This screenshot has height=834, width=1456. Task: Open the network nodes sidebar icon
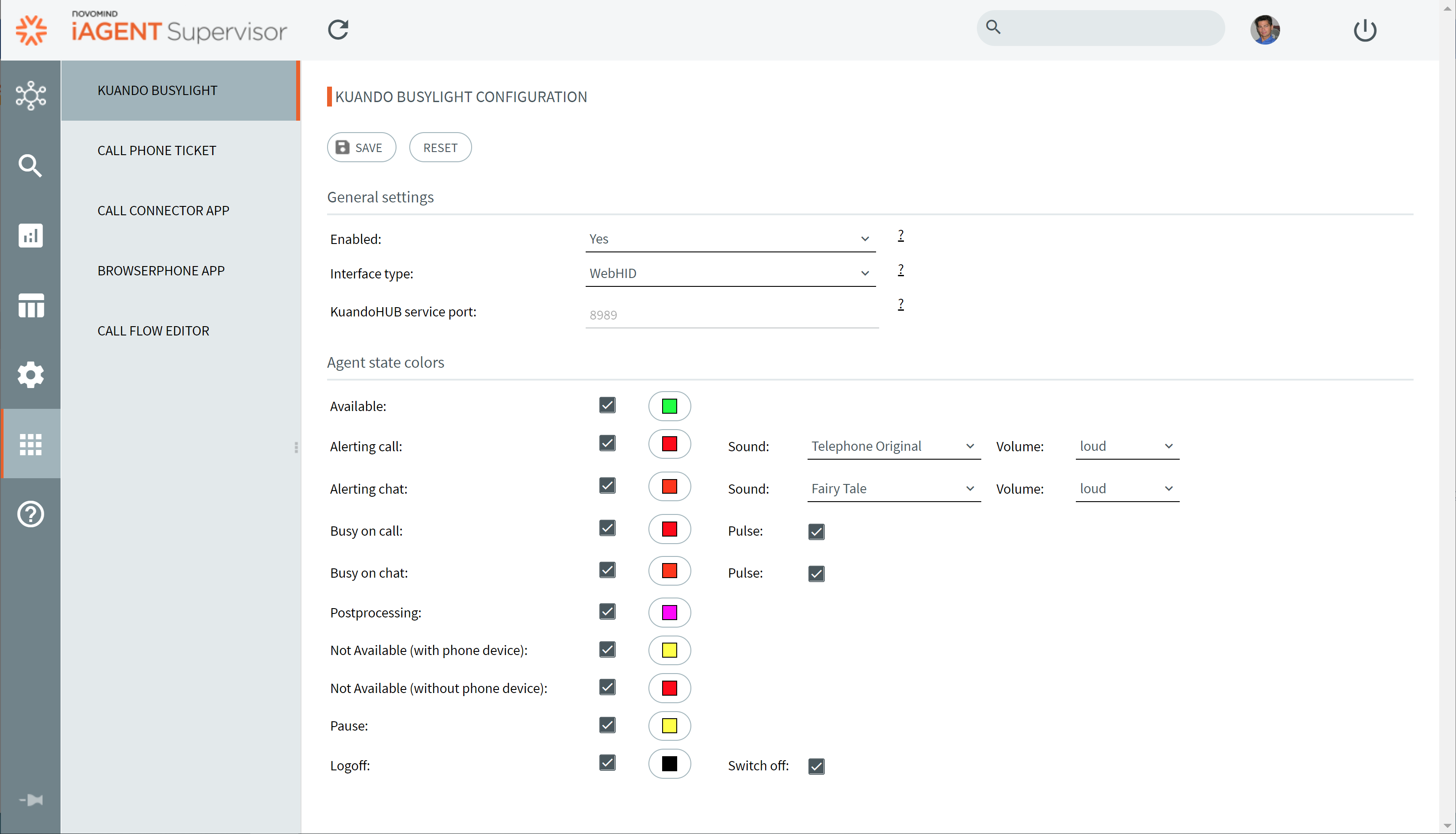(x=30, y=95)
